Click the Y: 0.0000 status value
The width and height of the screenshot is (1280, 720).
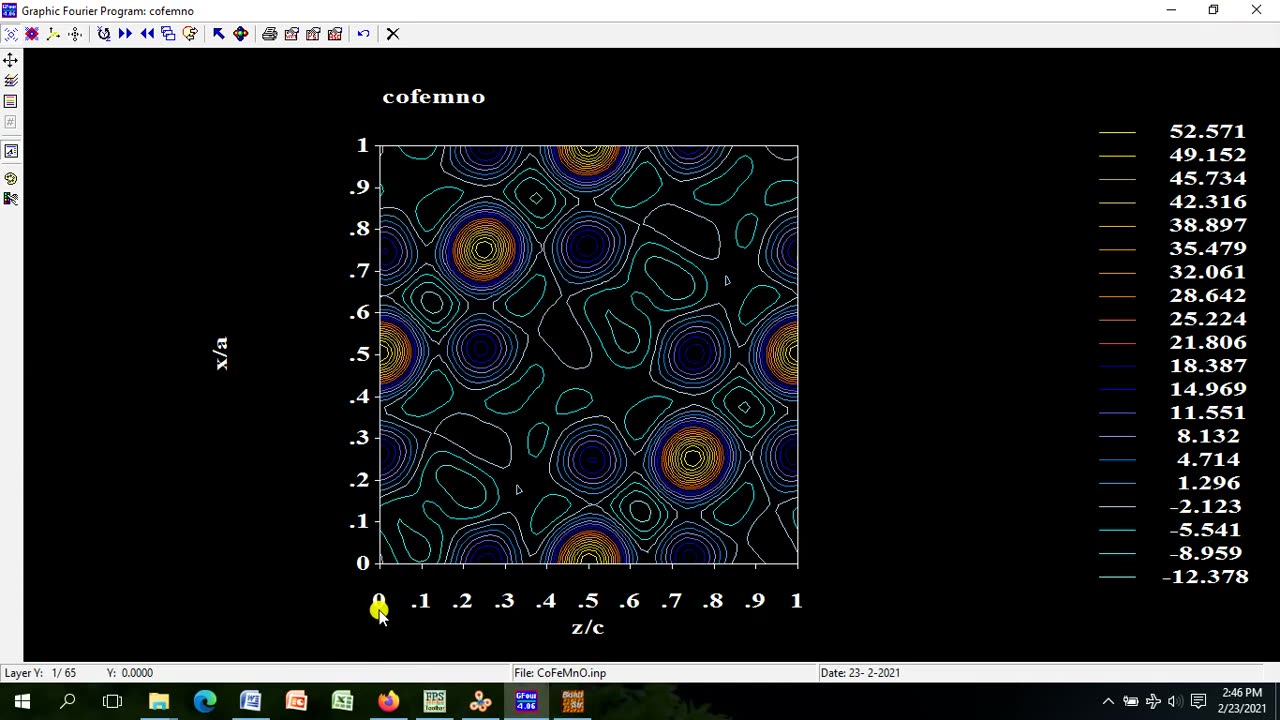click(130, 673)
